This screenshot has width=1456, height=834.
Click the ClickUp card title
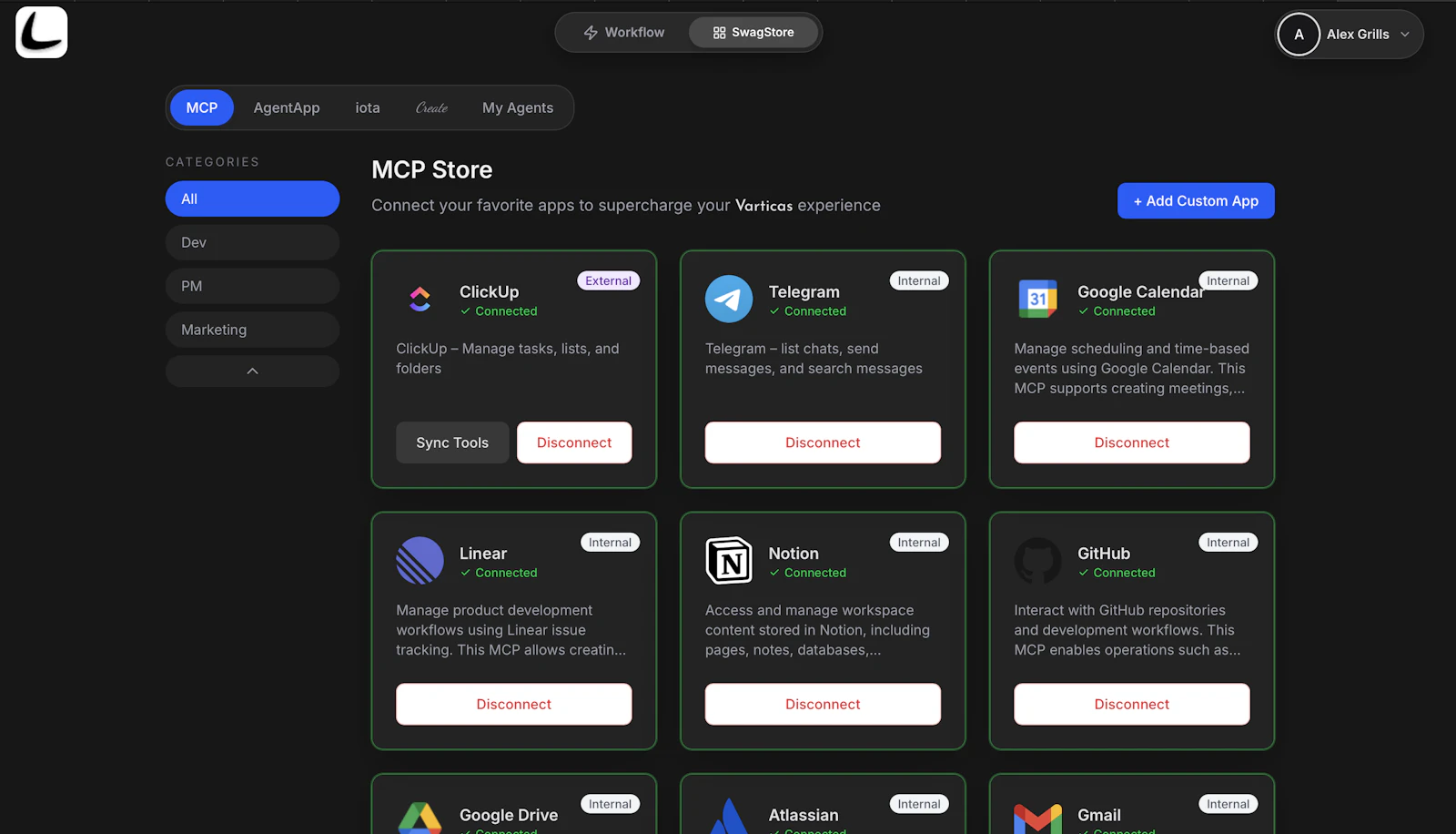tap(490, 291)
